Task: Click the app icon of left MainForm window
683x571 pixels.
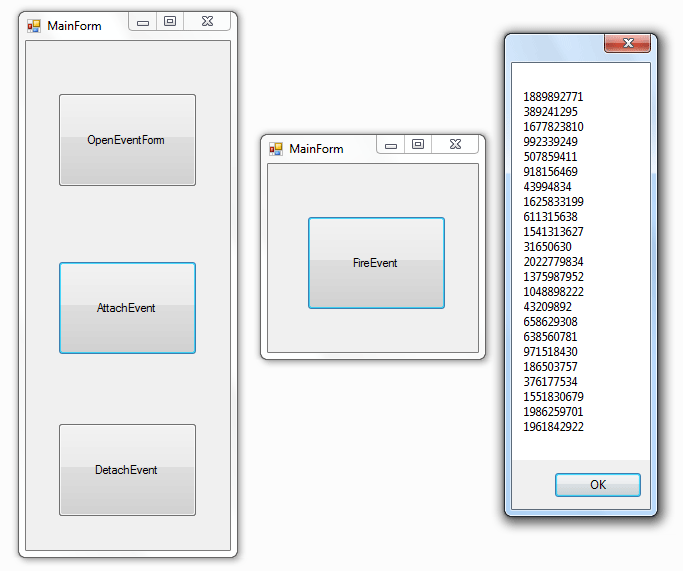Action: (34, 26)
